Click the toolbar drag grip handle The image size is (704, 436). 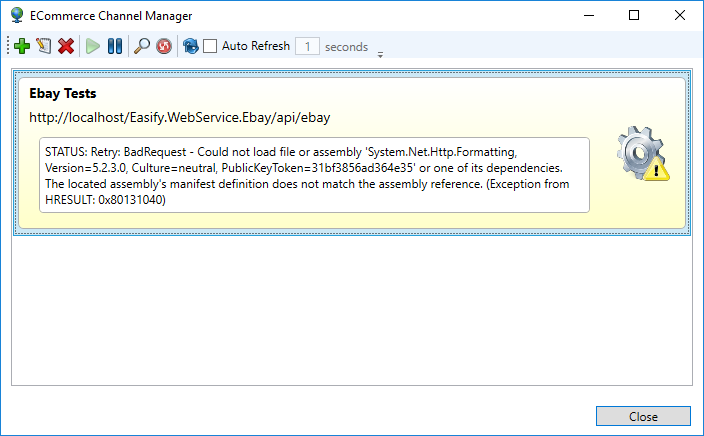(8, 46)
